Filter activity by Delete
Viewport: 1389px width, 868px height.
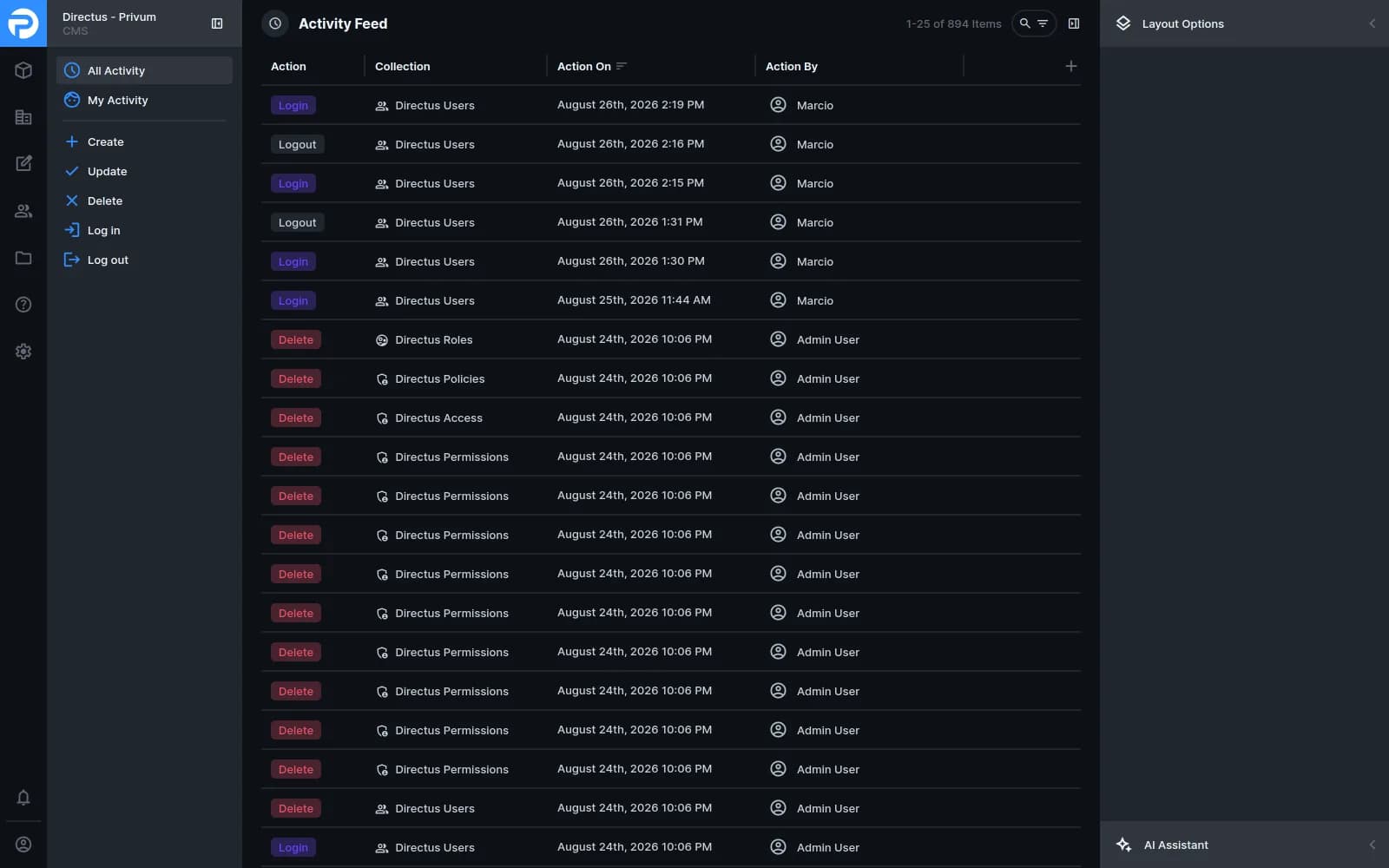[x=144, y=201]
